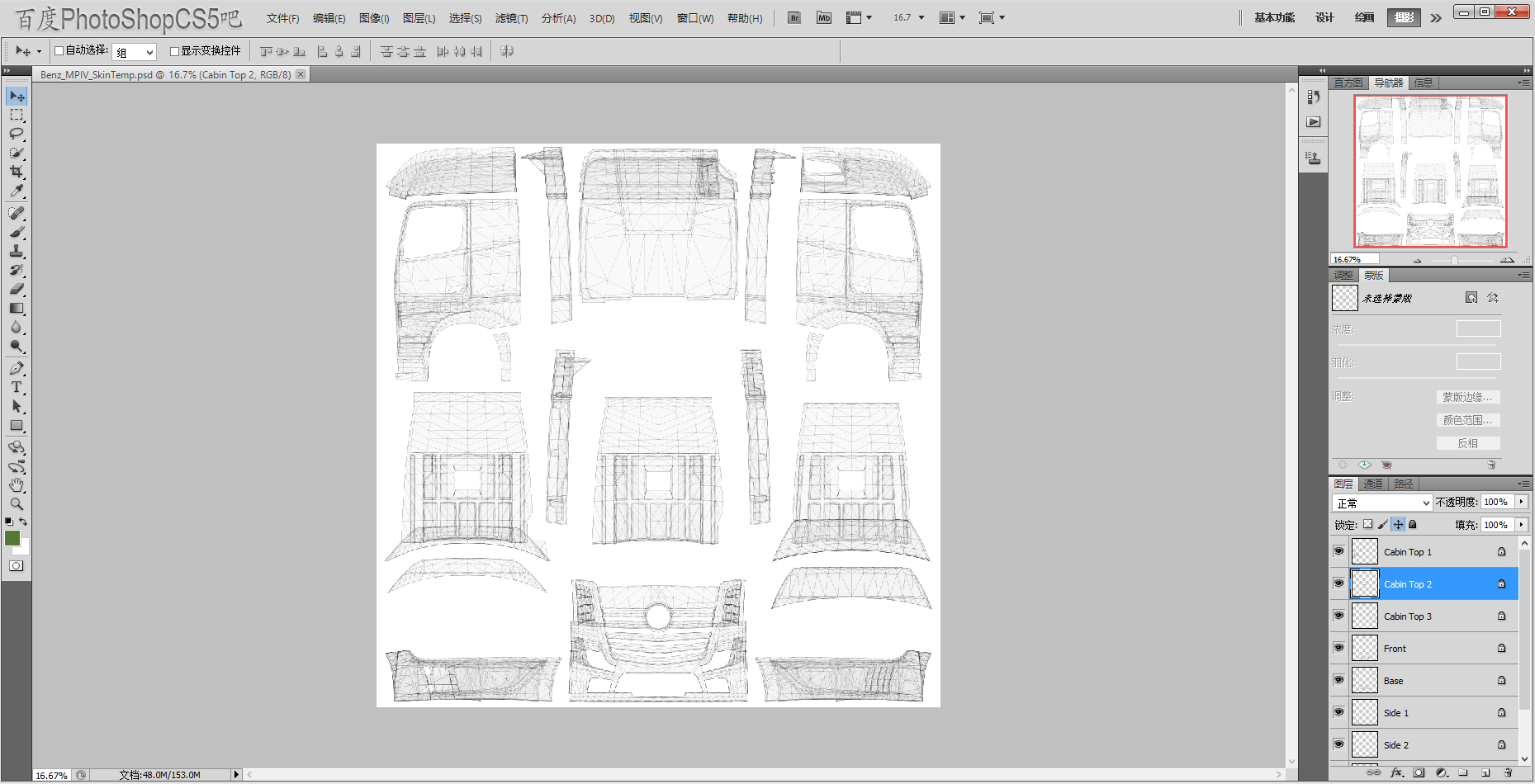Click the 颜色范围... button
The width and height of the screenshot is (1535, 784).
[1467, 420]
